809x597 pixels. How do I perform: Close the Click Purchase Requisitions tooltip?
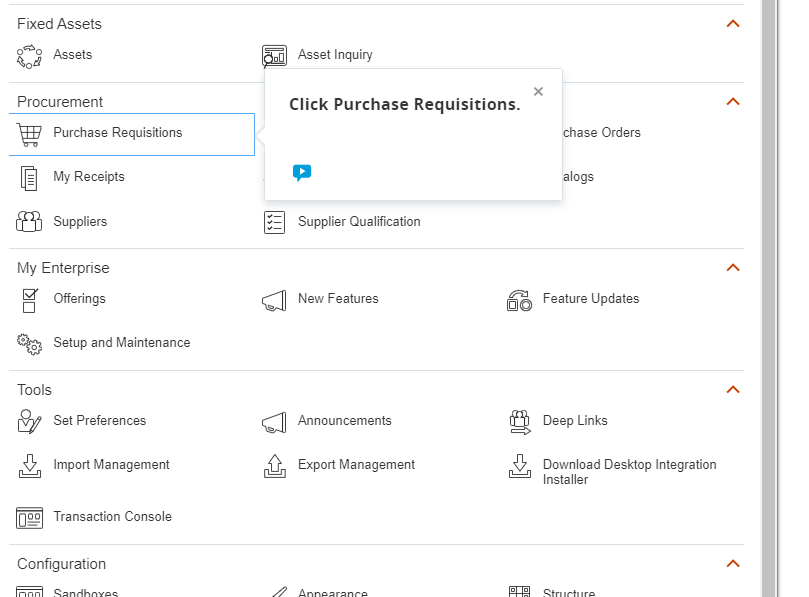tap(538, 92)
